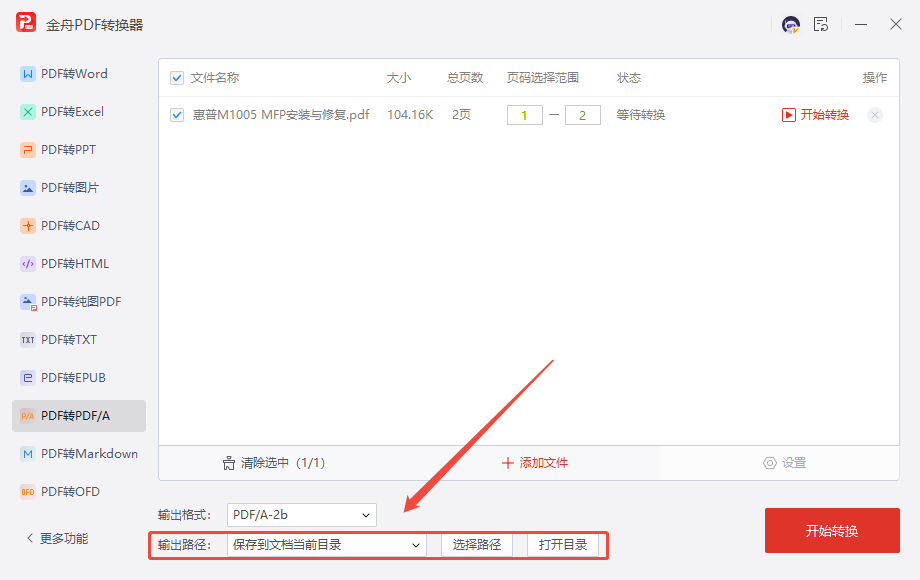Image resolution: width=920 pixels, height=580 pixels.
Task: Click the PDF转纯图PDF icon in sidebar
Action: coord(28,302)
